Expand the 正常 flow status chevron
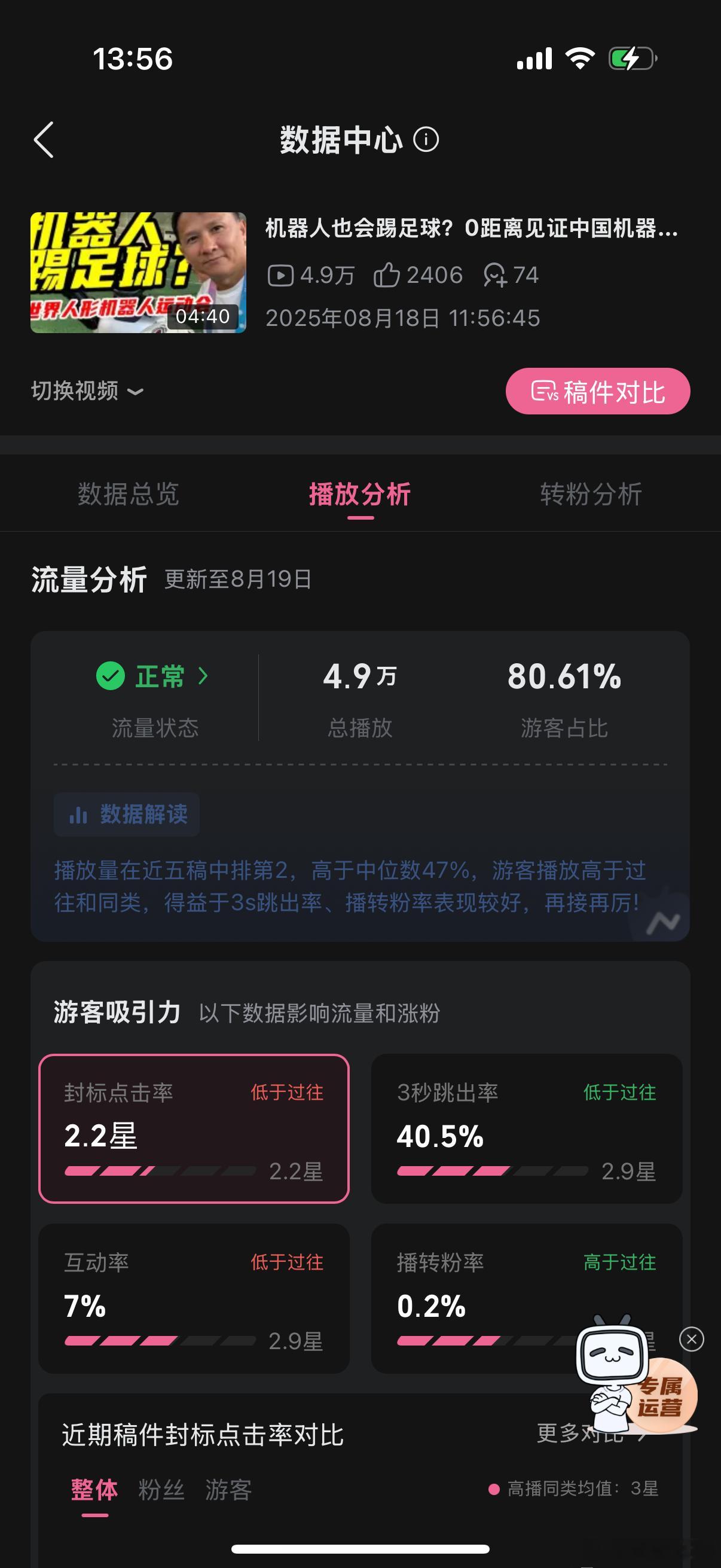This screenshot has width=721, height=1568. [203, 676]
